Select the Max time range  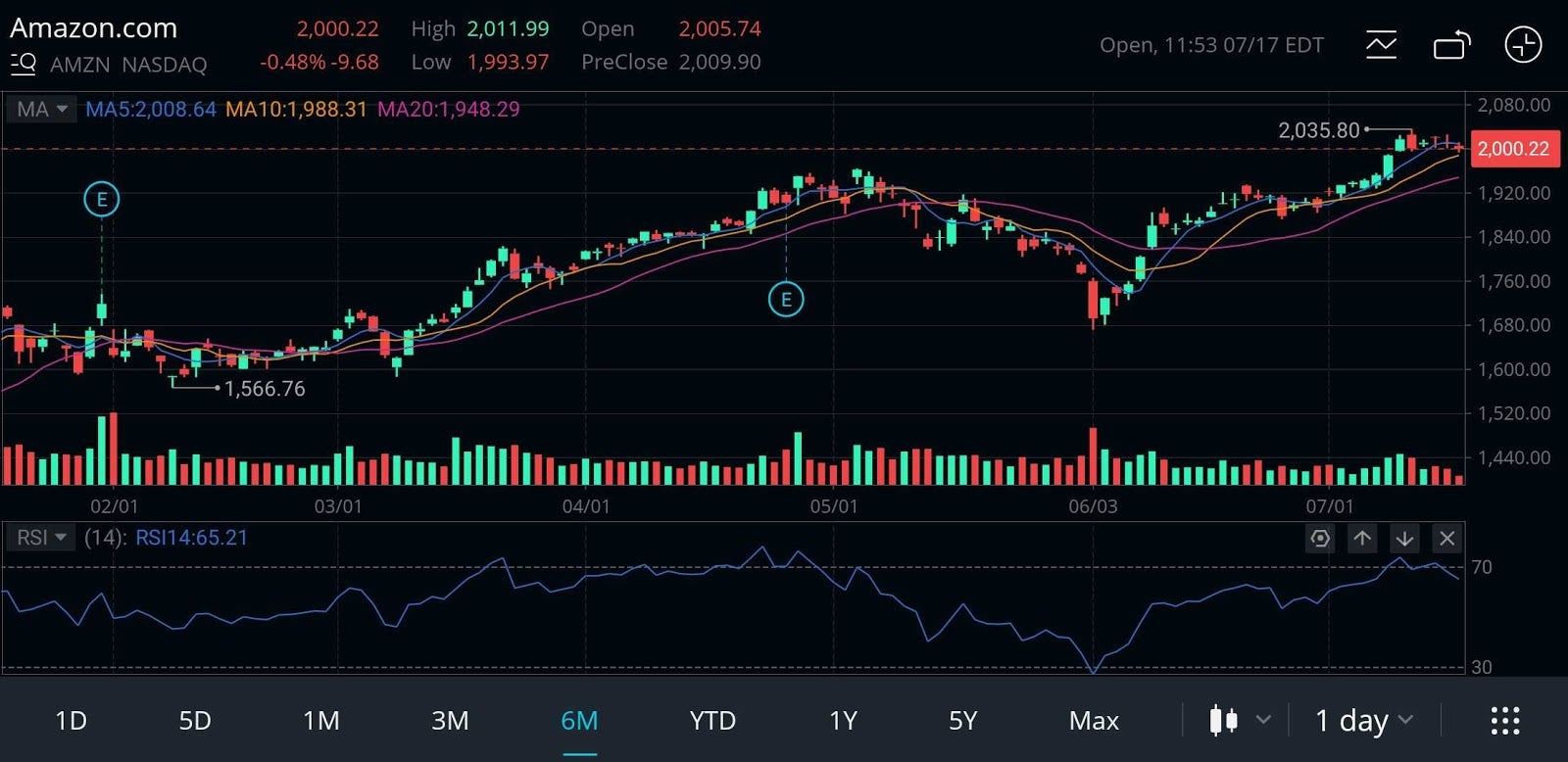pyautogui.click(x=1094, y=721)
